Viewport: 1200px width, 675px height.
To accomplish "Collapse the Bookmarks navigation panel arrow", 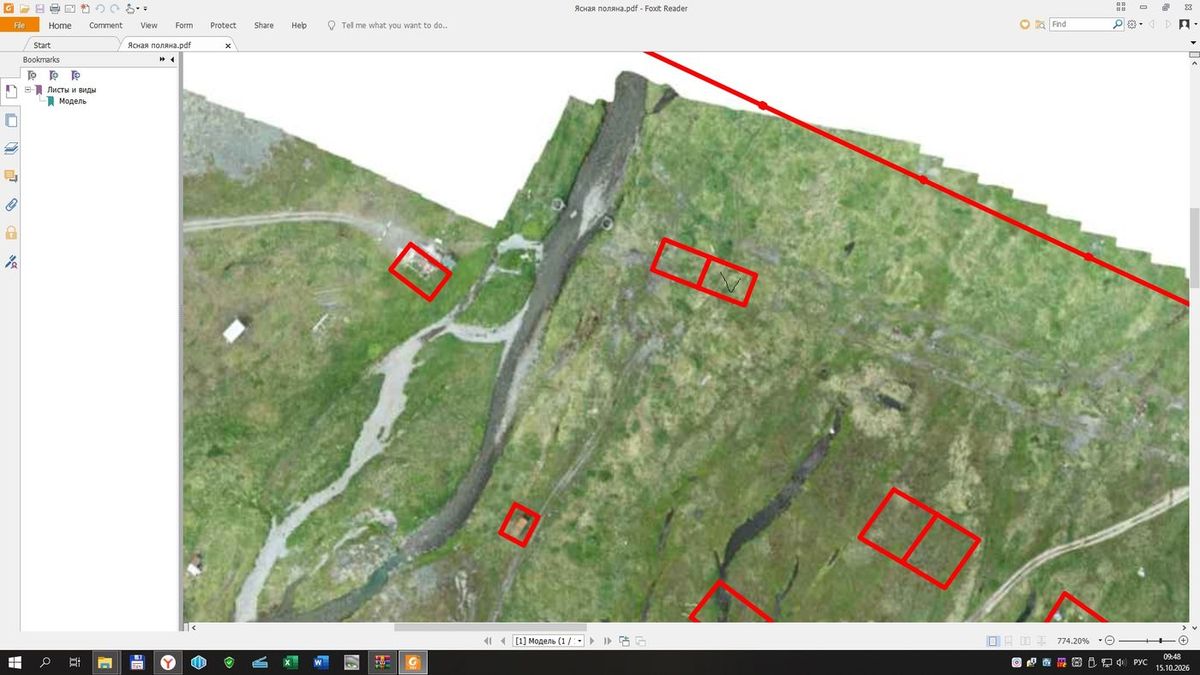I will point(172,60).
